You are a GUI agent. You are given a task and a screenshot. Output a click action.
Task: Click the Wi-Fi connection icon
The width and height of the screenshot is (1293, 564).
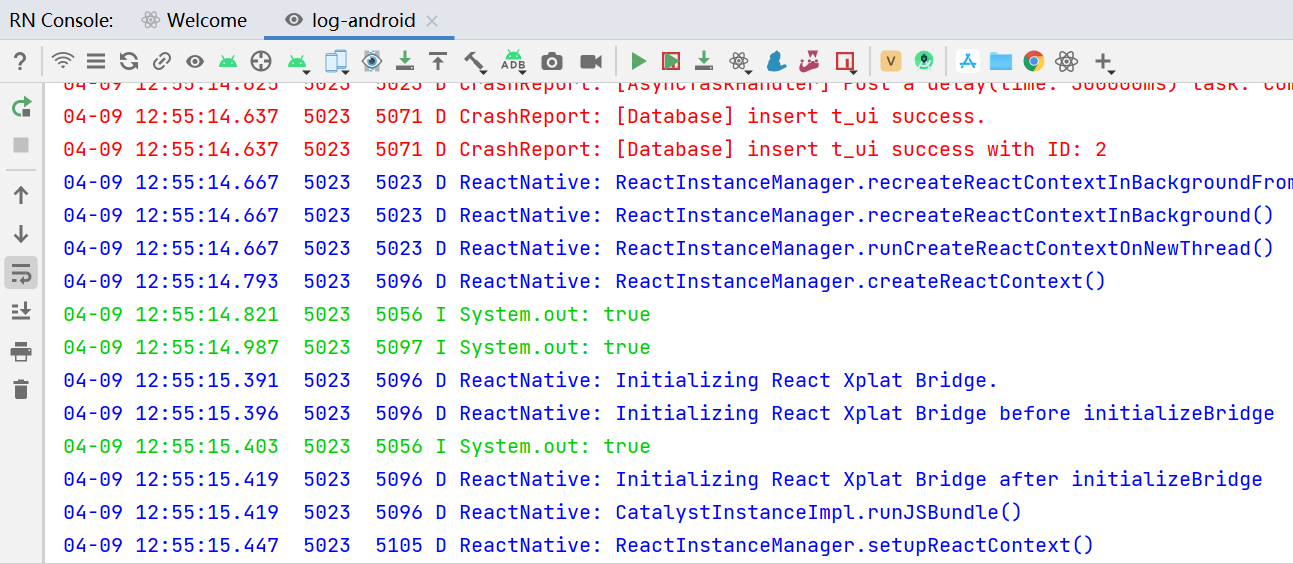click(x=63, y=61)
